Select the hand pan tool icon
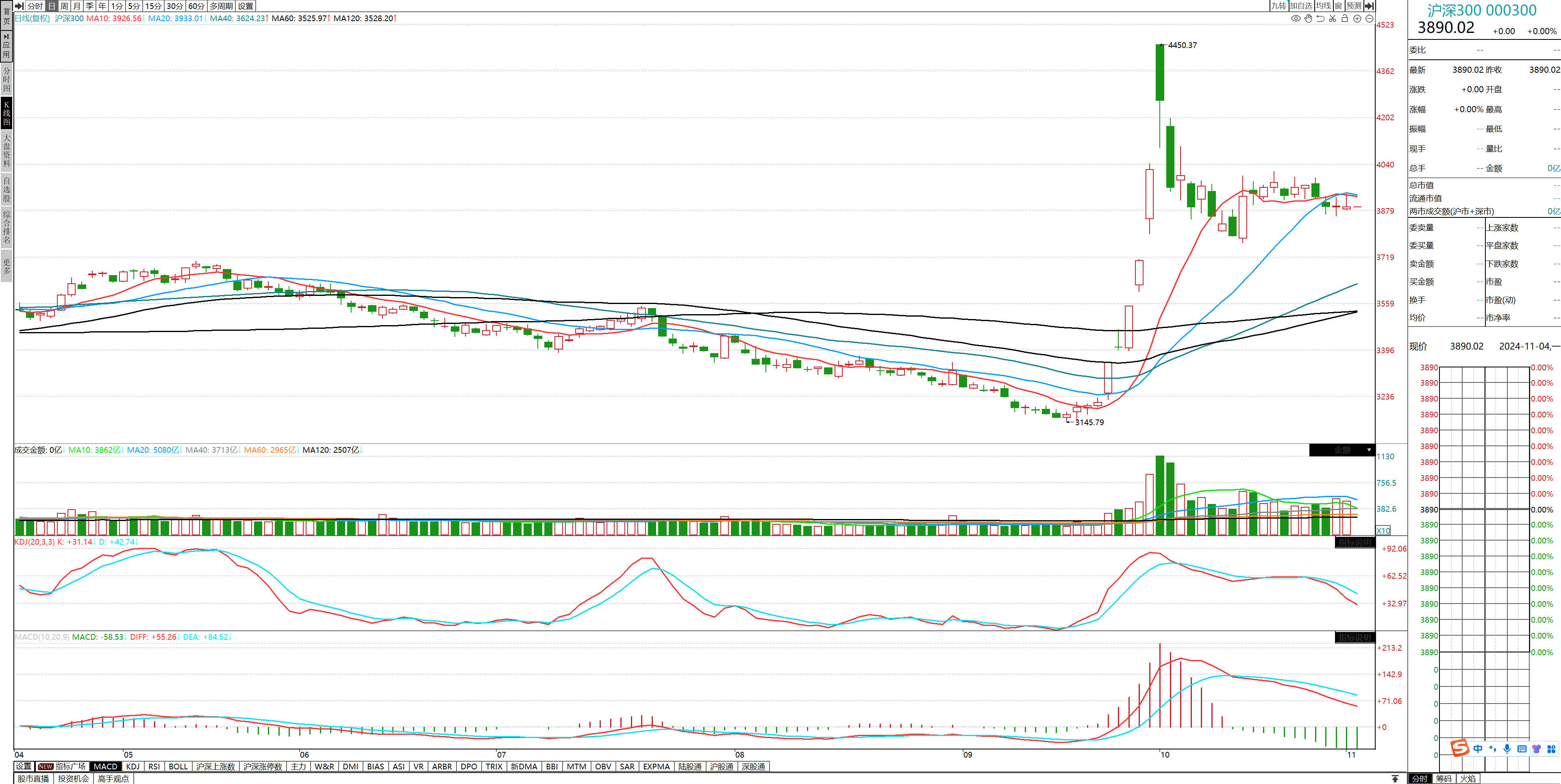The image size is (1561, 784). [x=1308, y=19]
